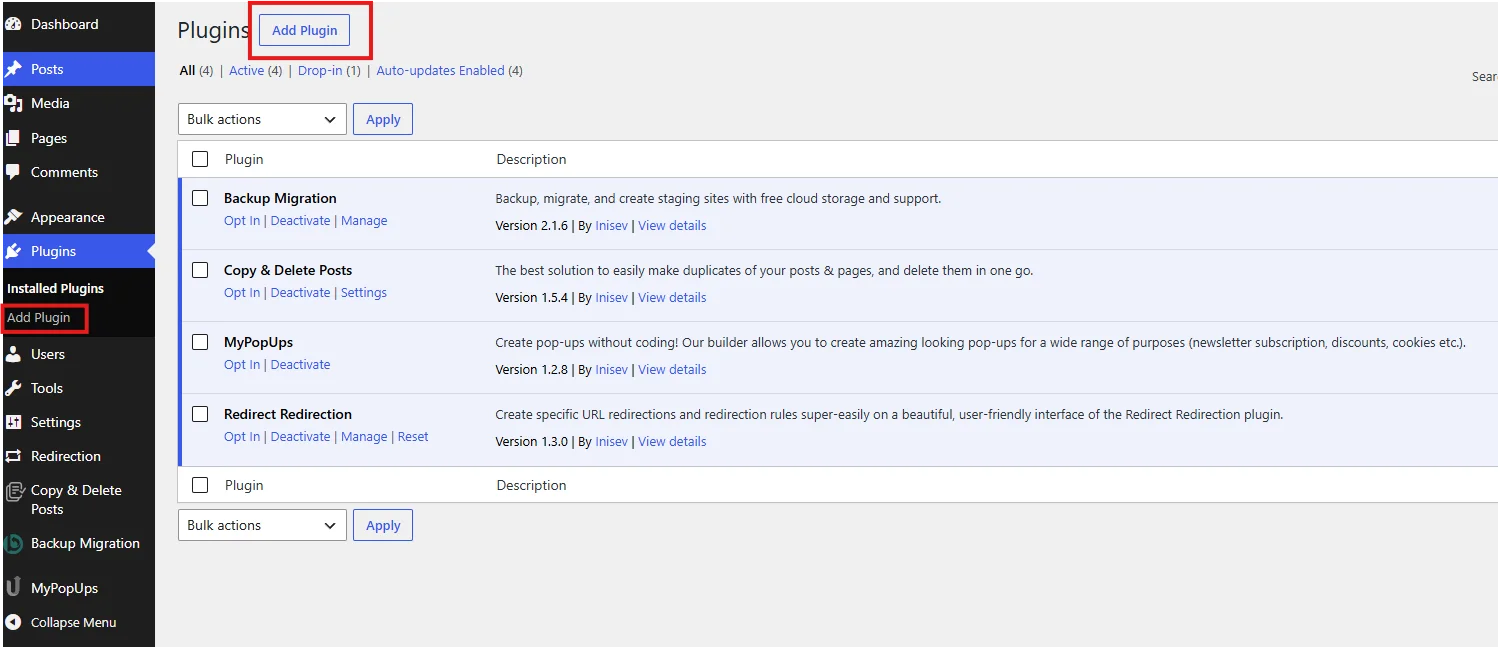Click Manage under Redirect Redirection
Viewport: 1498px width, 647px height.
(364, 437)
